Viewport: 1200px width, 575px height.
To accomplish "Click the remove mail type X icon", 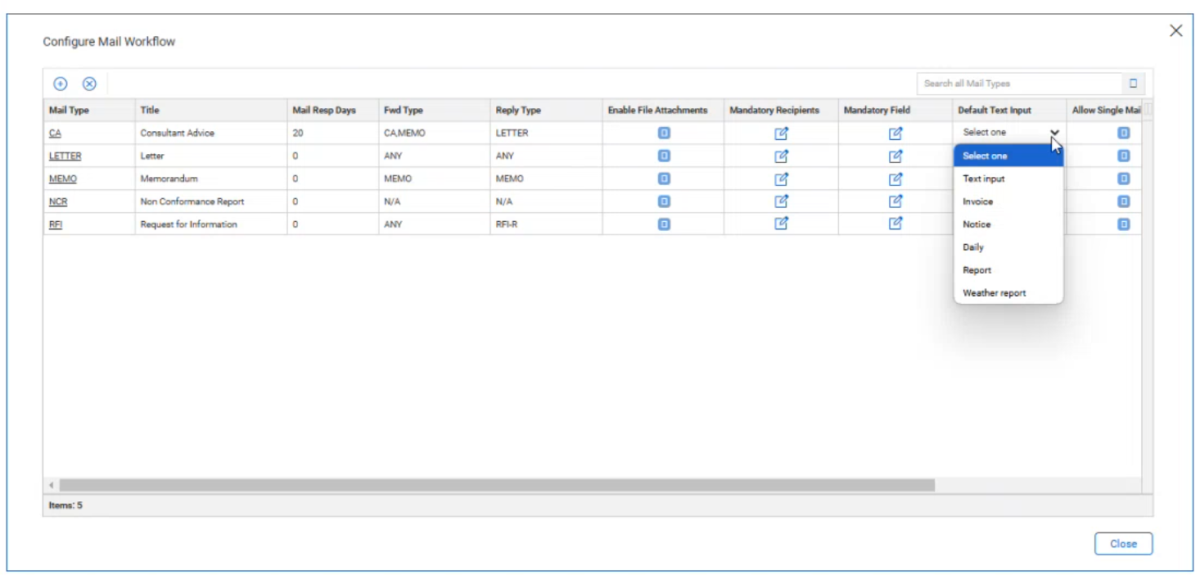I will point(89,84).
